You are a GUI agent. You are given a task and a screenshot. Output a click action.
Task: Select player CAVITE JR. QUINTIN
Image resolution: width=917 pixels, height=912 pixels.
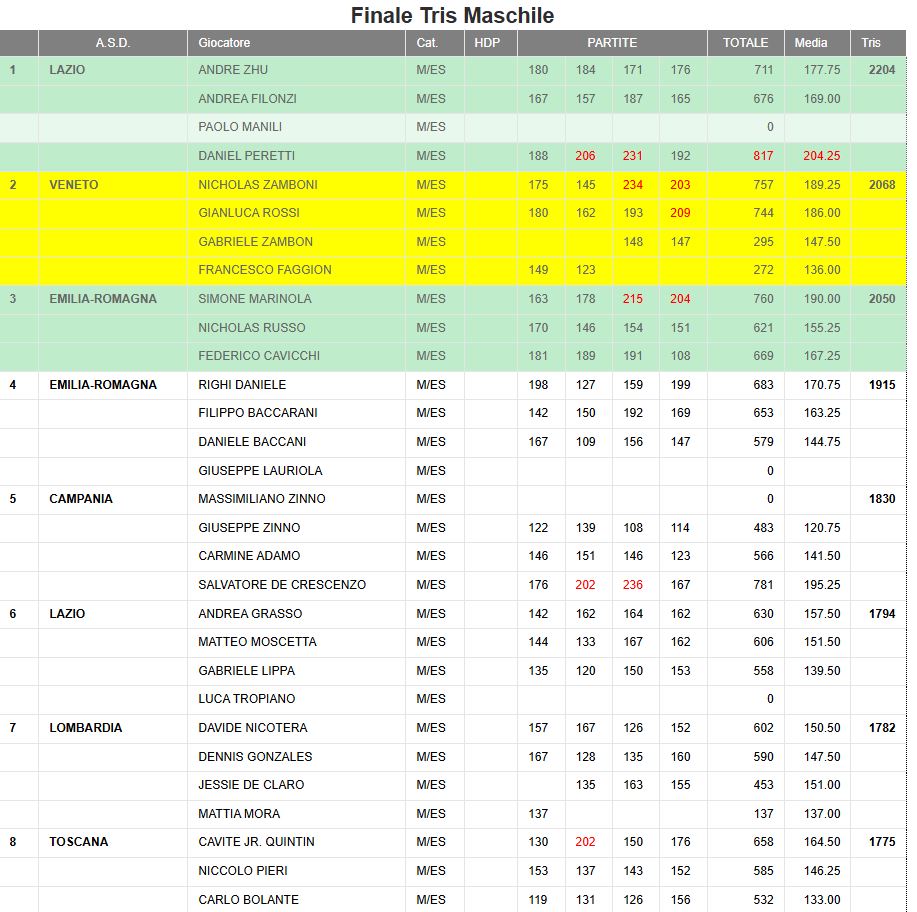click(256, 842)
